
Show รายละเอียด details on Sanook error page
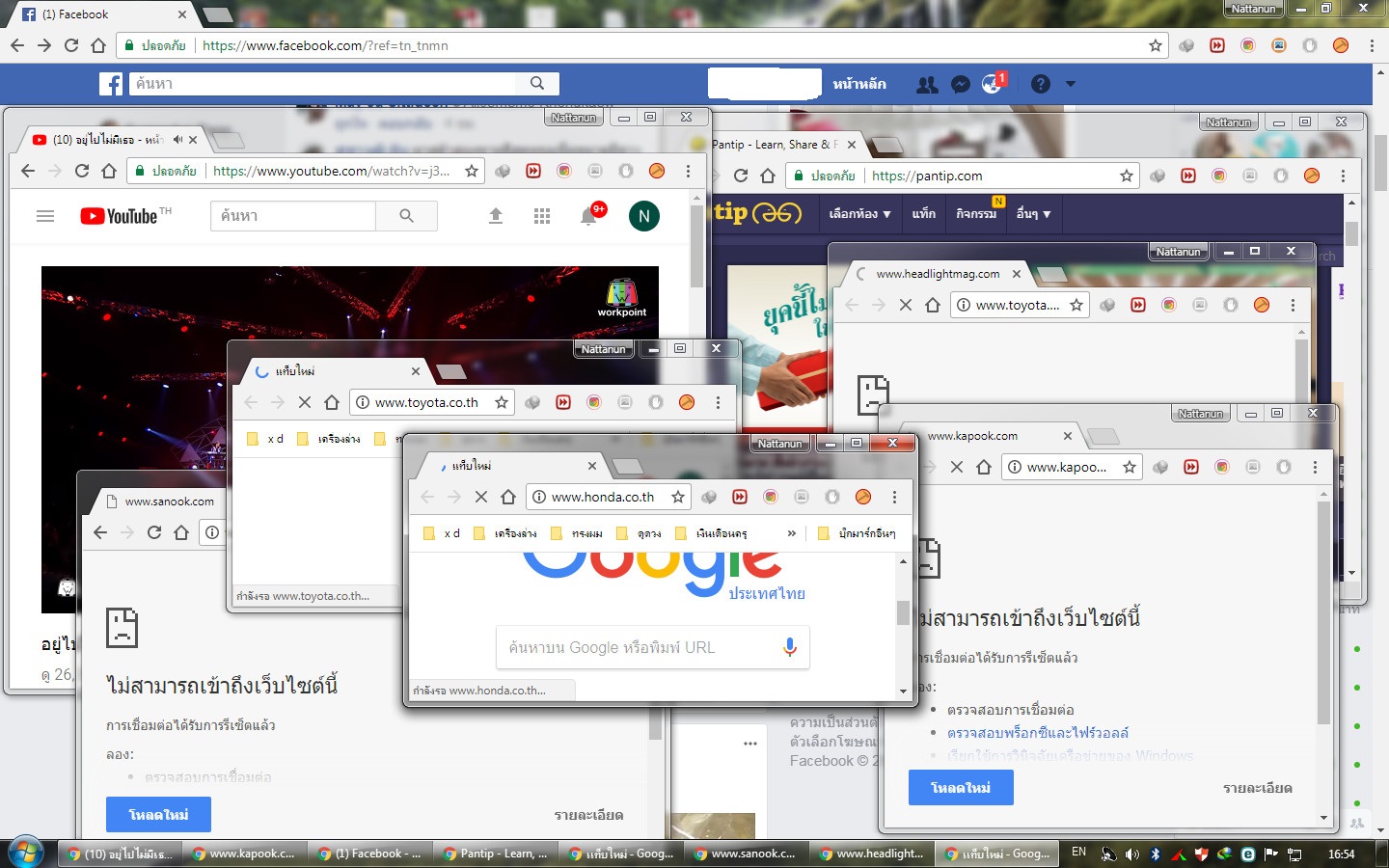click(x=588, y=815)
